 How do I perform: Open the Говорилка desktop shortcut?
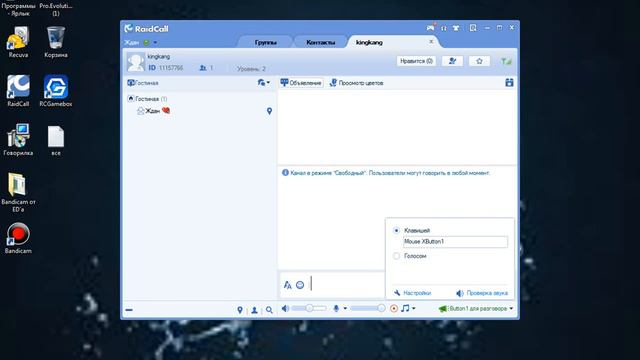tap(18, 140)
